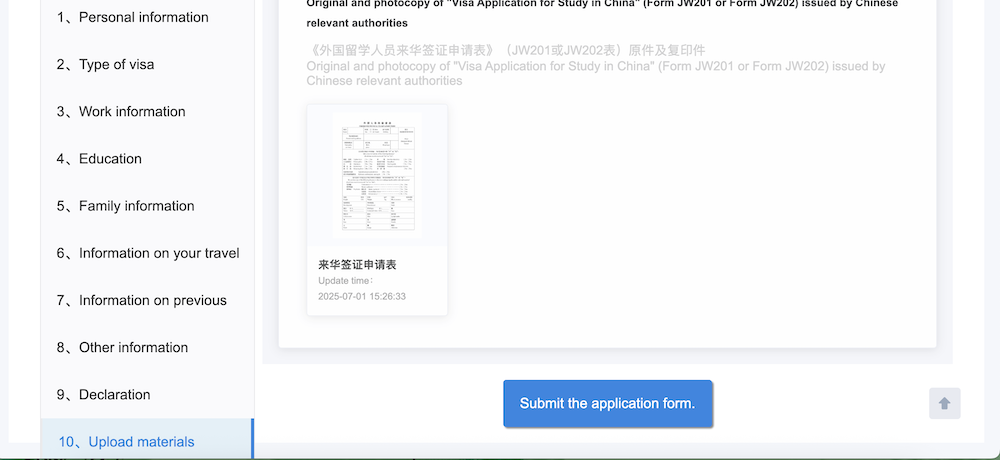
Task: Open the uploaded visa form thumbnail
Action: point(377,175)
